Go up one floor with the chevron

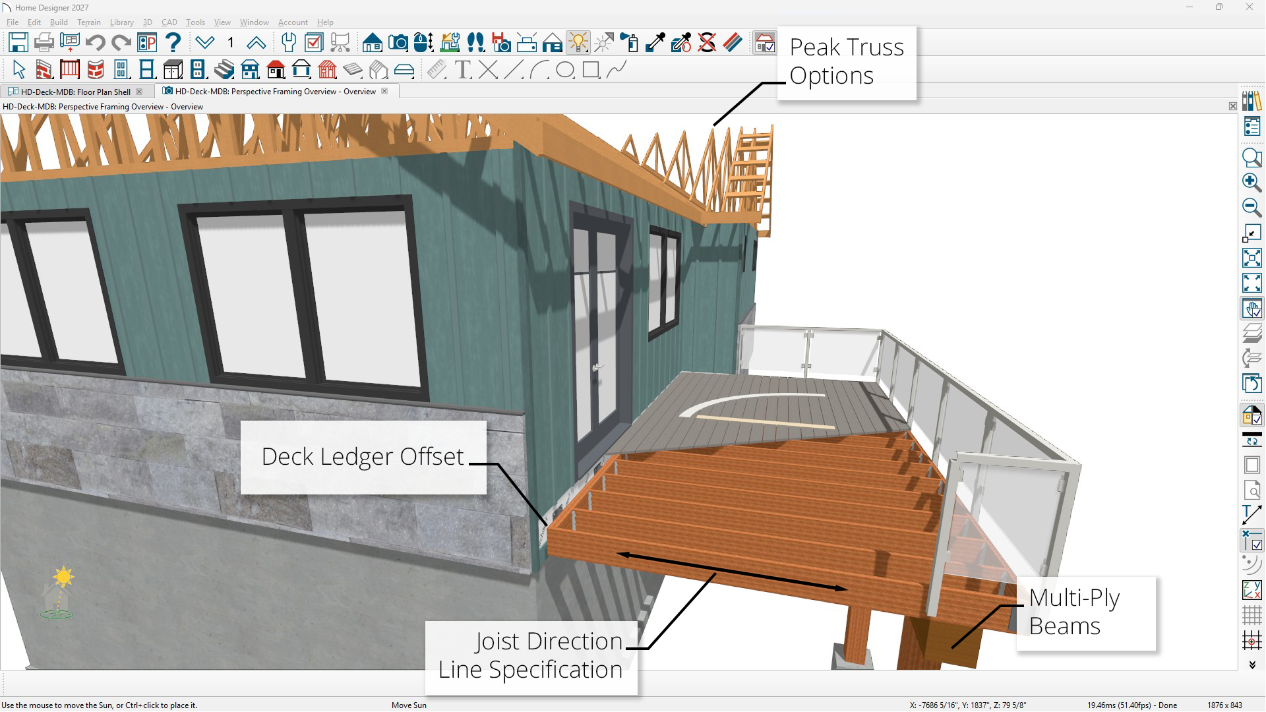[x=256, y=42]
